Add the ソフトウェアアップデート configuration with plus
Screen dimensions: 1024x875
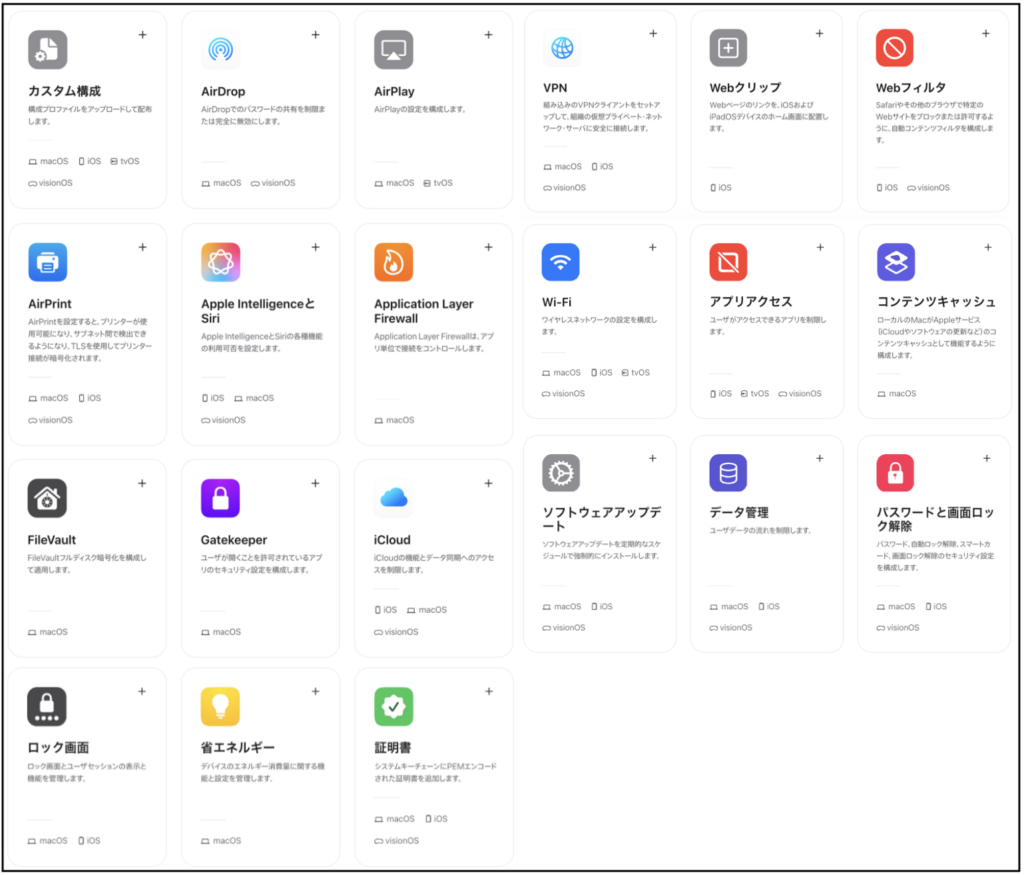[x=652, y=458]
